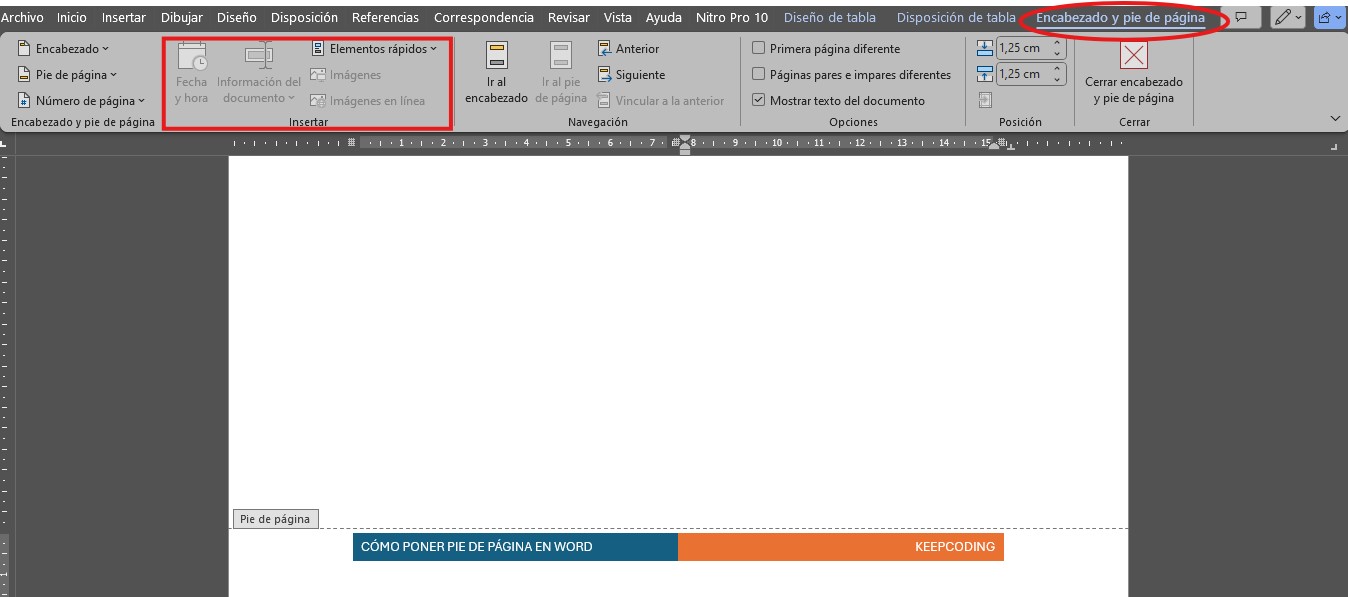Decrease footer position from bottom stepper
This screenshot has width=1348, height=597.
pos(1058,79)
